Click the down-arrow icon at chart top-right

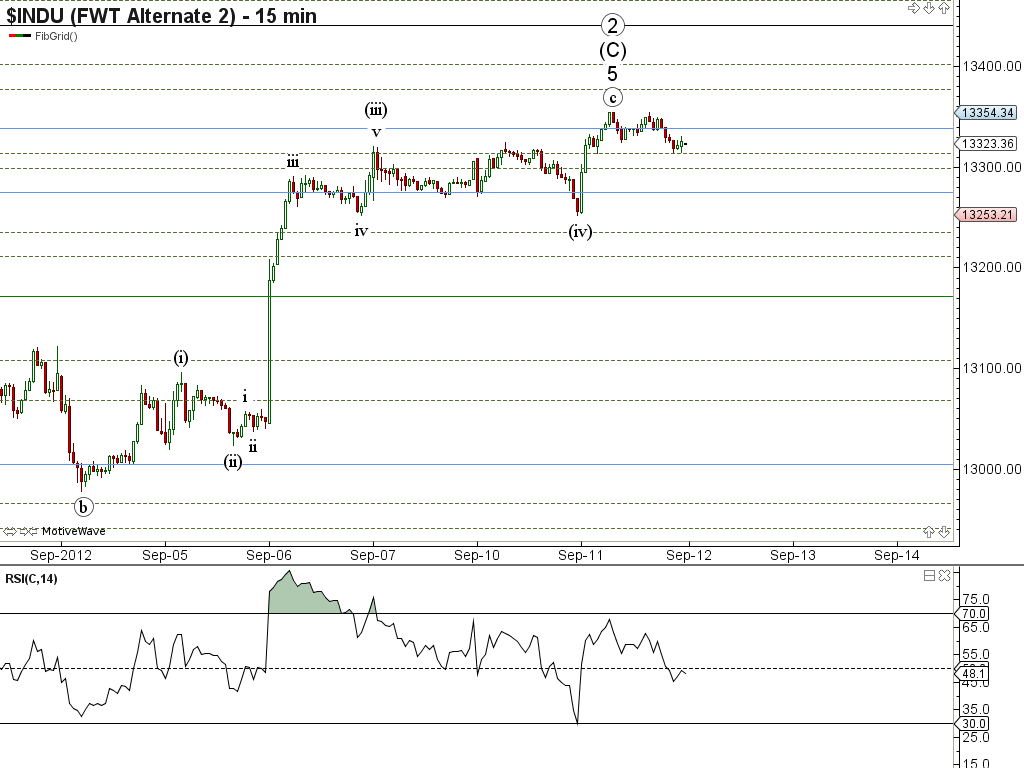(929, 8)
